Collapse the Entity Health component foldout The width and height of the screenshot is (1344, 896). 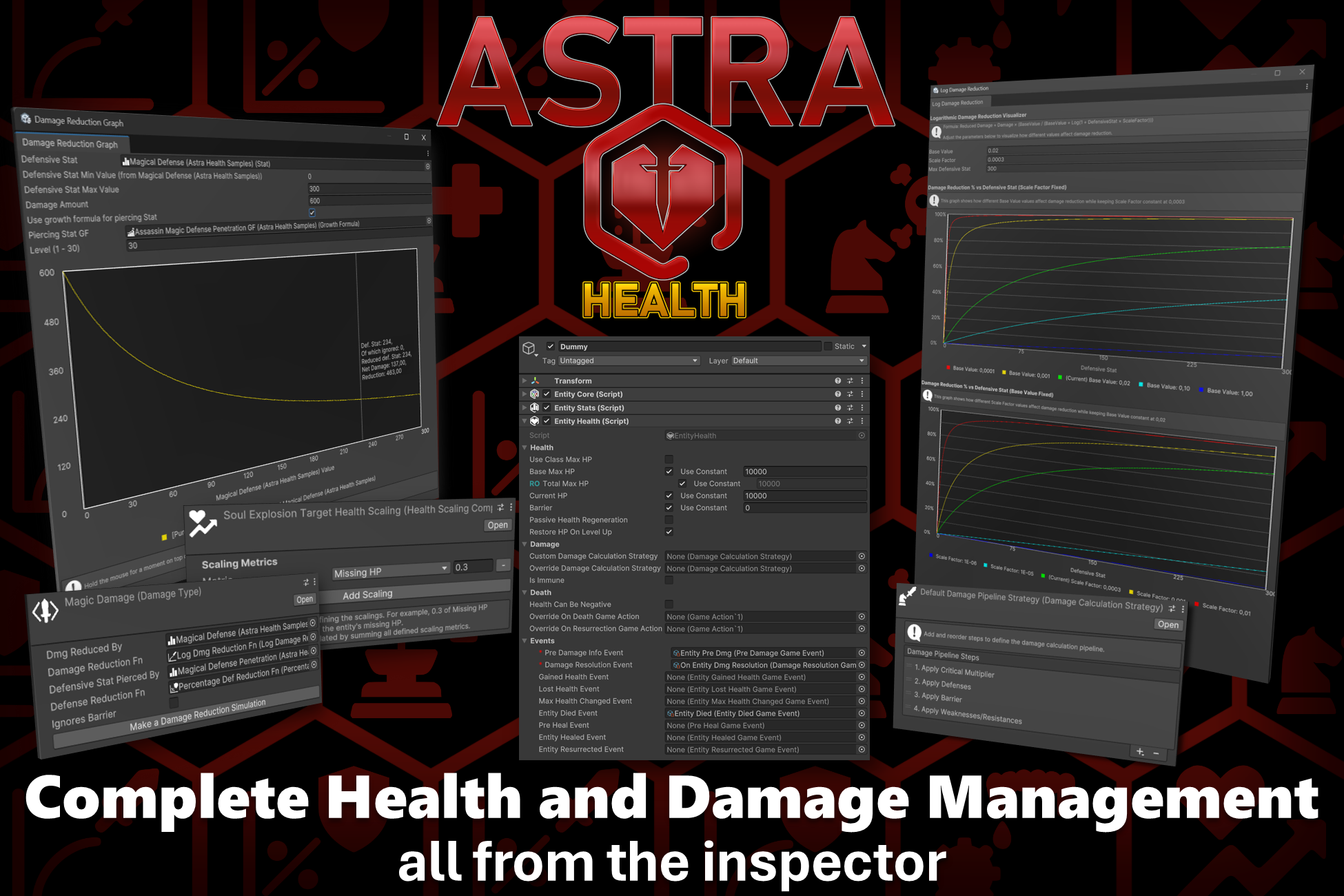[x=525, y=421]
